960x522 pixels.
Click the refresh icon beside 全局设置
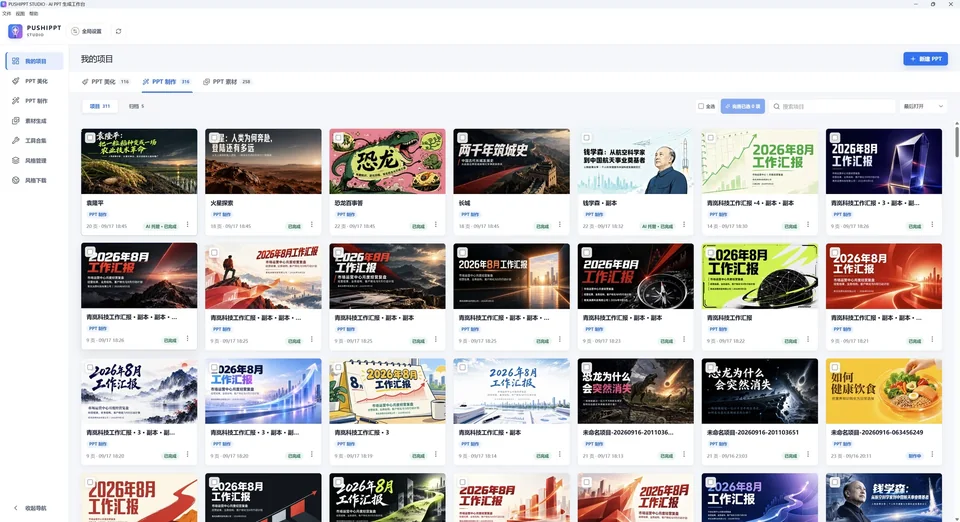click(x=118, y=31)
